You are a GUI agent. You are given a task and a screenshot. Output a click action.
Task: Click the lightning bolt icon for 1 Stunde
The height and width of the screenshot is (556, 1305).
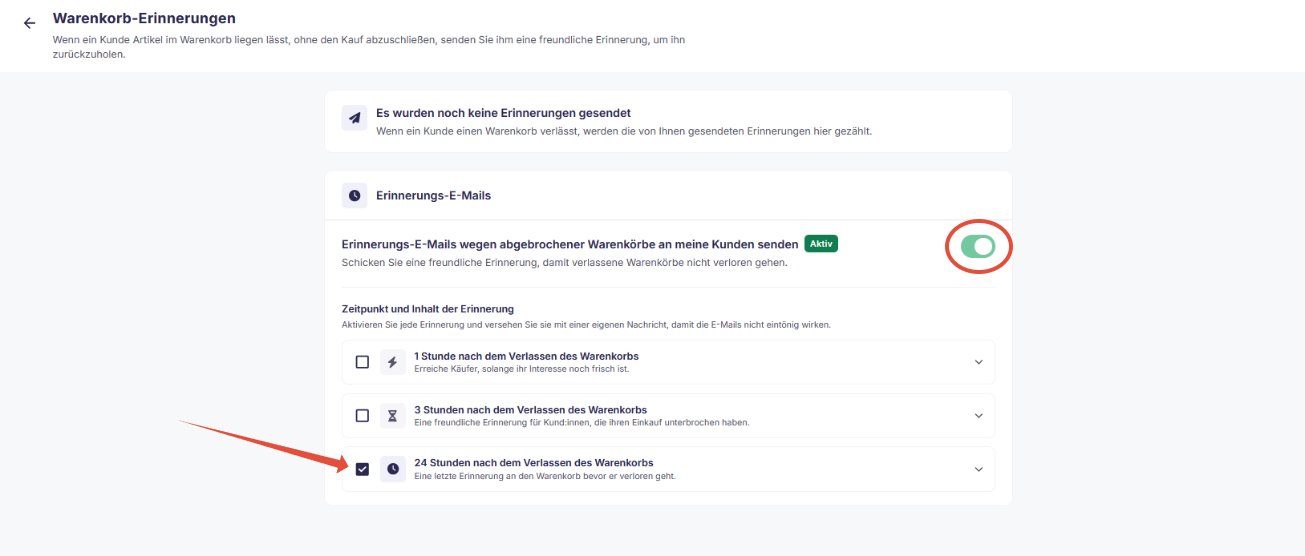point(393,362)
